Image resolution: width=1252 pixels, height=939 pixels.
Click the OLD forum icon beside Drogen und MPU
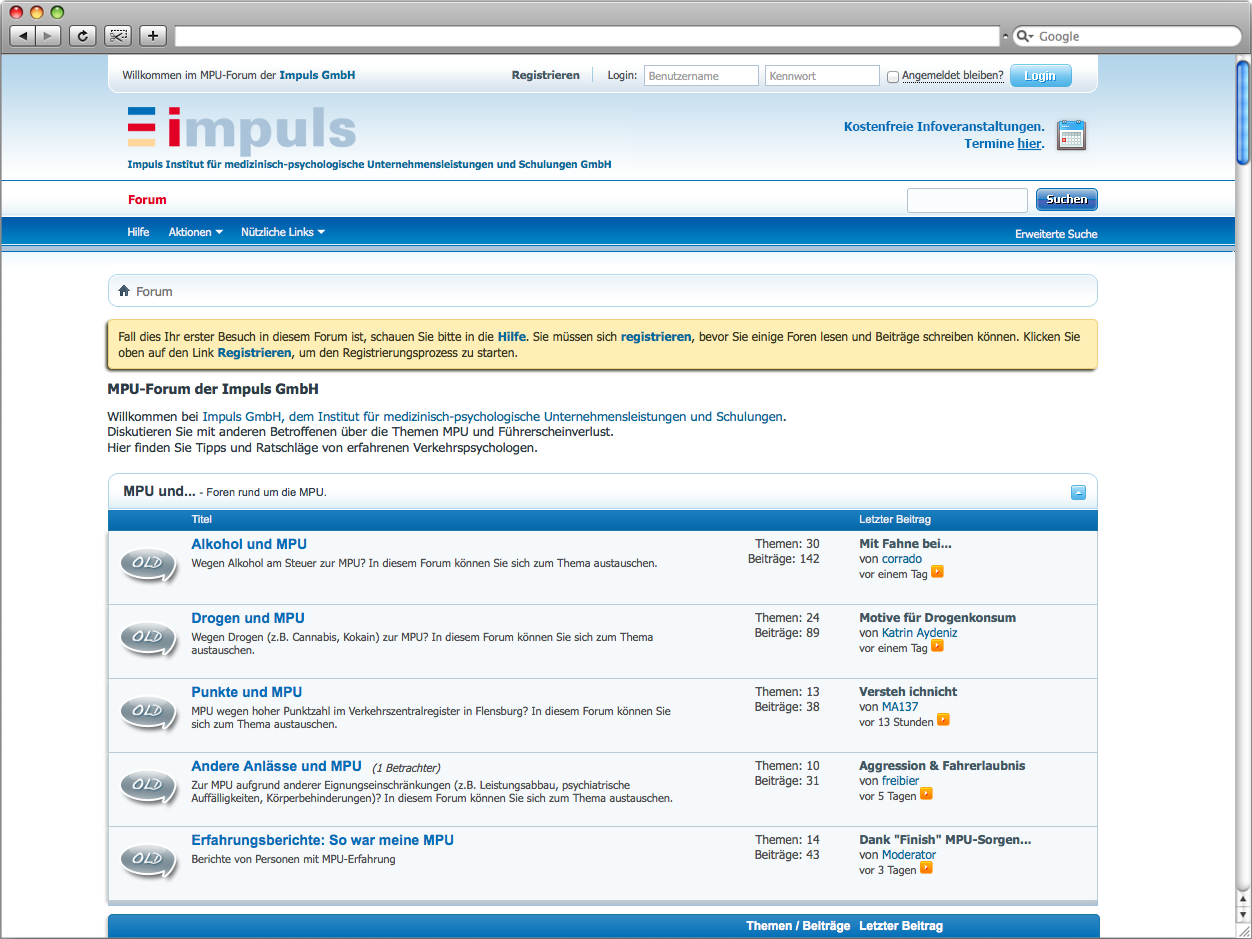pos(148,638)
